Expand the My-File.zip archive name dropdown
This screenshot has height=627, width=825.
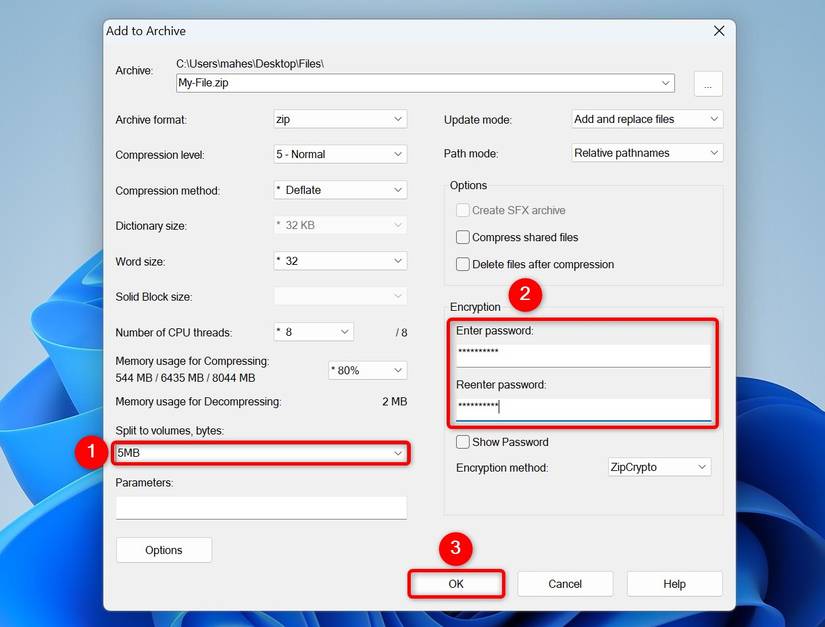pyautogui.click(x=665, y=83)
